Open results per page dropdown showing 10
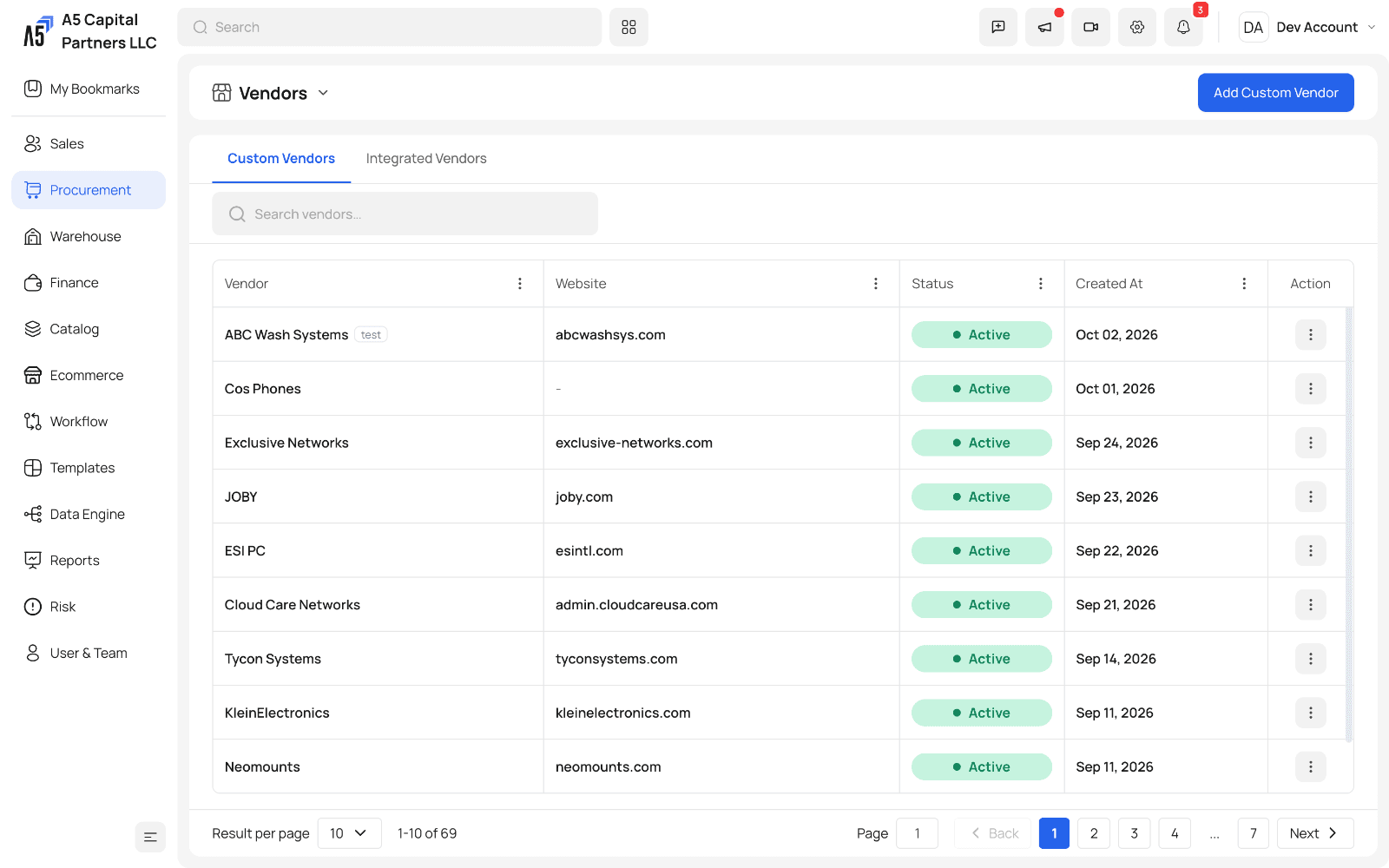The image size is (1389, 868). pos(349,833)
